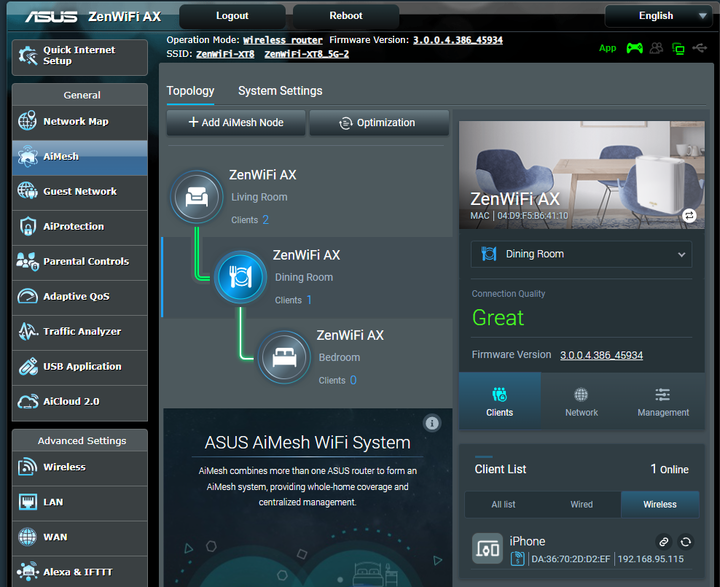Click the ASUS logo
The image size is (720, 587).
(x=51, y=17)
